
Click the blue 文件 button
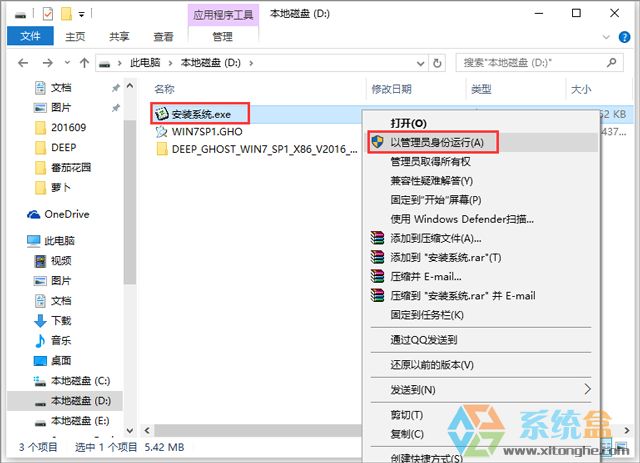point(30,37)
